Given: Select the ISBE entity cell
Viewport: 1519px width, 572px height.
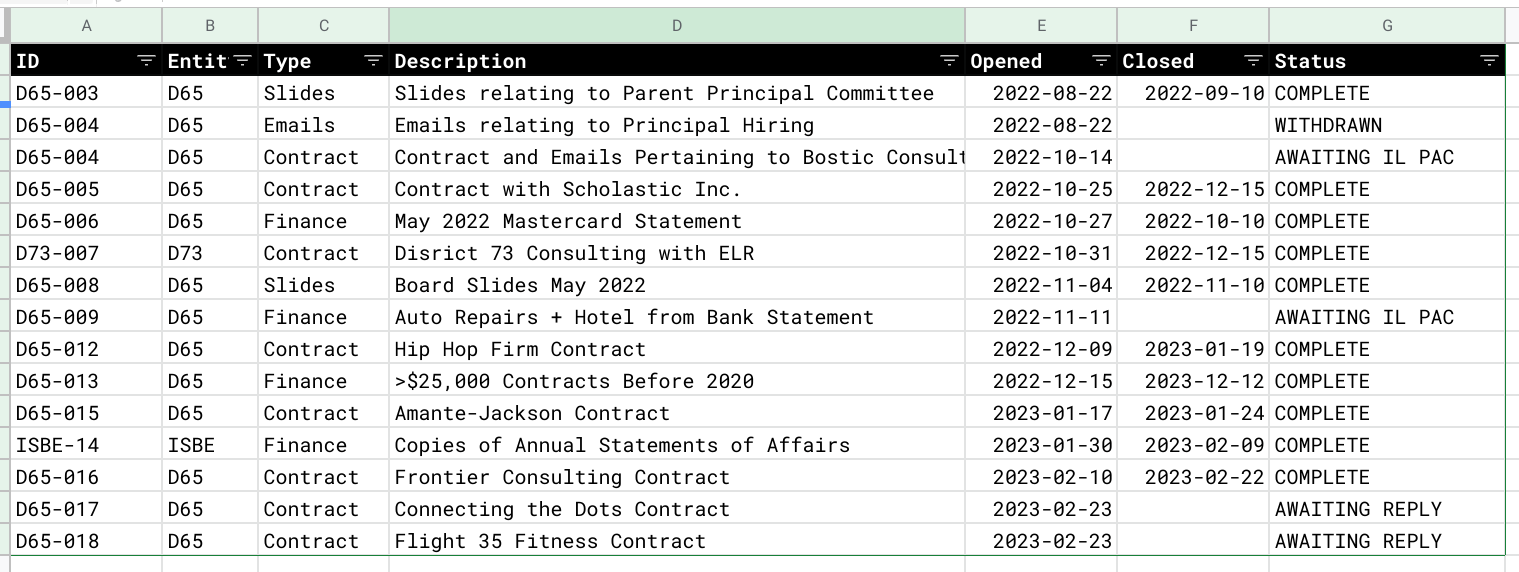Looking at the screenshot, I should [210, 445].
